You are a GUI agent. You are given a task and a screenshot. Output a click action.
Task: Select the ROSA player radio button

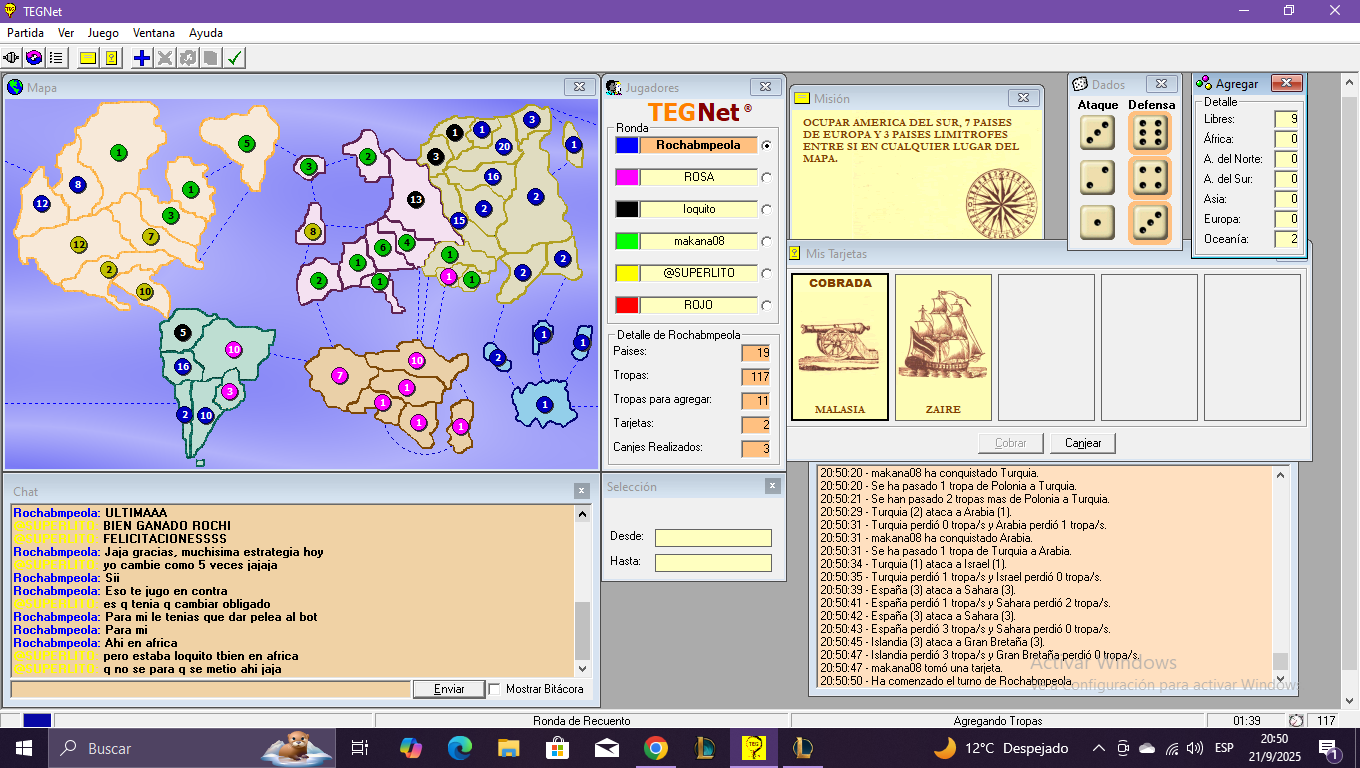(x=767, y=178)
